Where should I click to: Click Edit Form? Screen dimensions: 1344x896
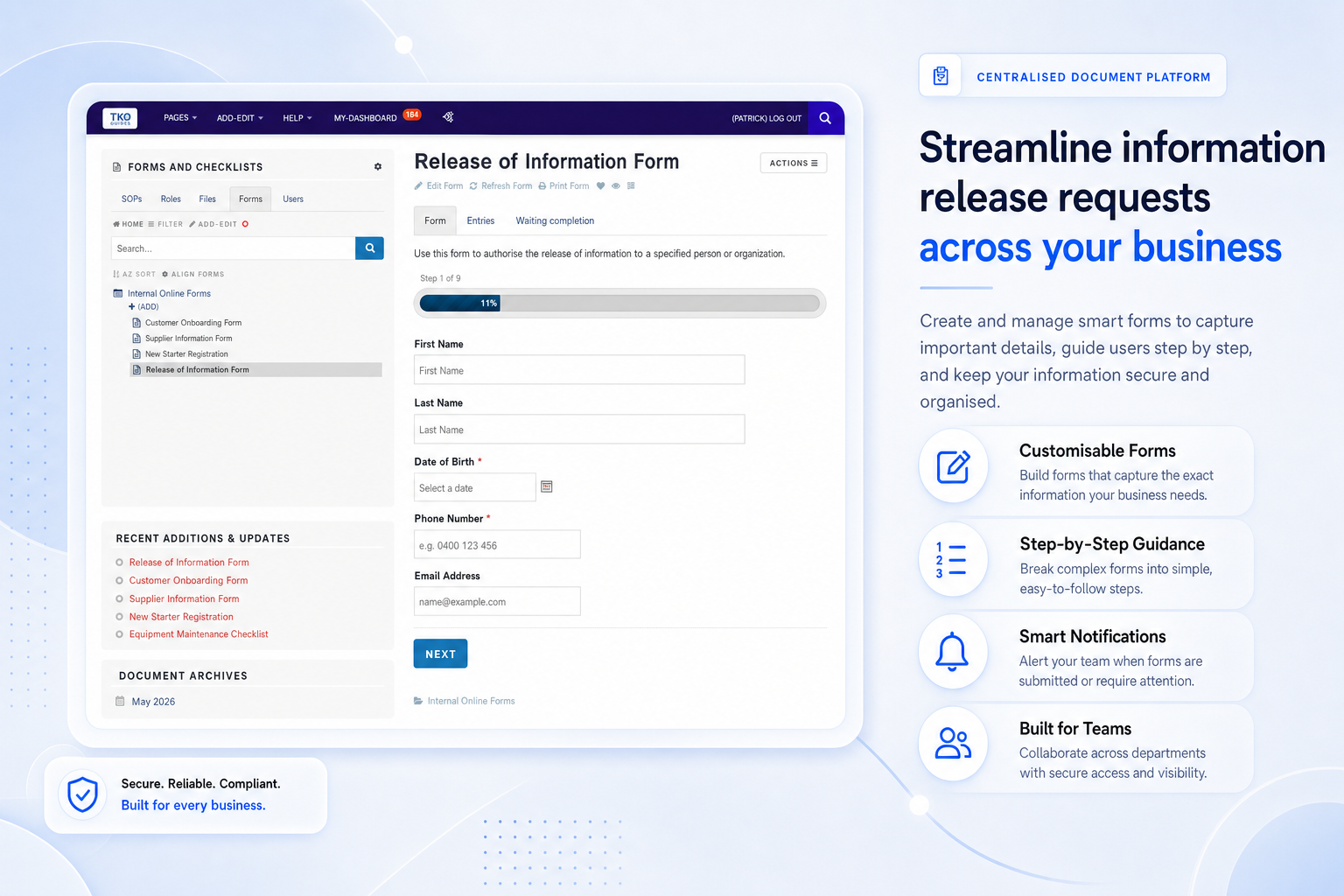438,185
